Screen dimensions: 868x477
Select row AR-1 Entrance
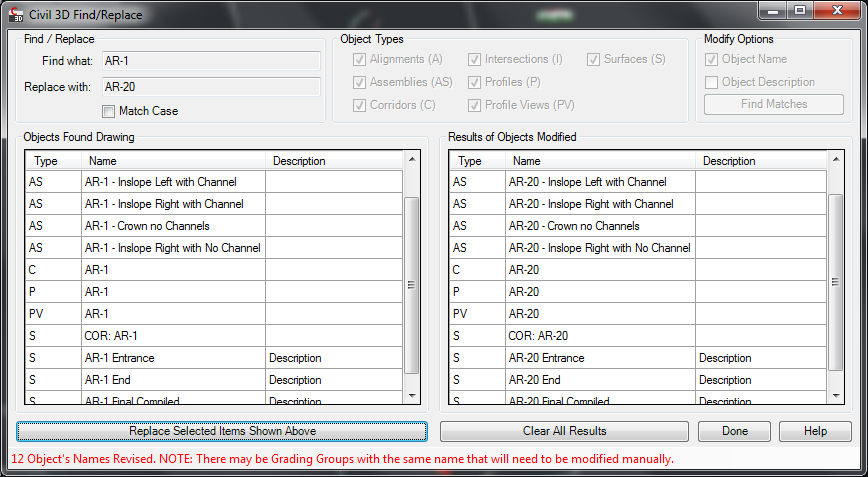click(x=214, y=358)
